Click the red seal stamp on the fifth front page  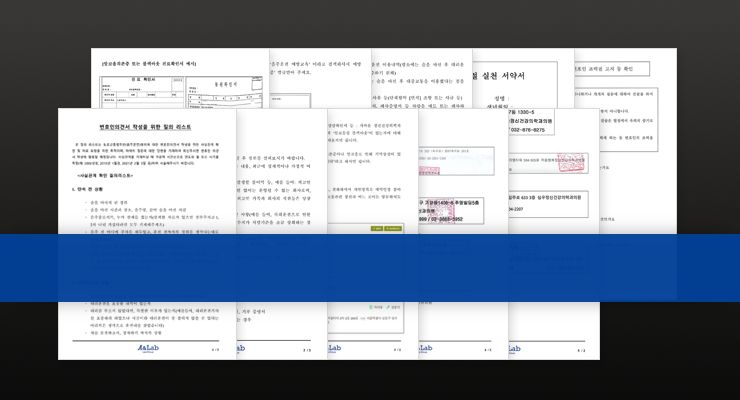(571, 163)
